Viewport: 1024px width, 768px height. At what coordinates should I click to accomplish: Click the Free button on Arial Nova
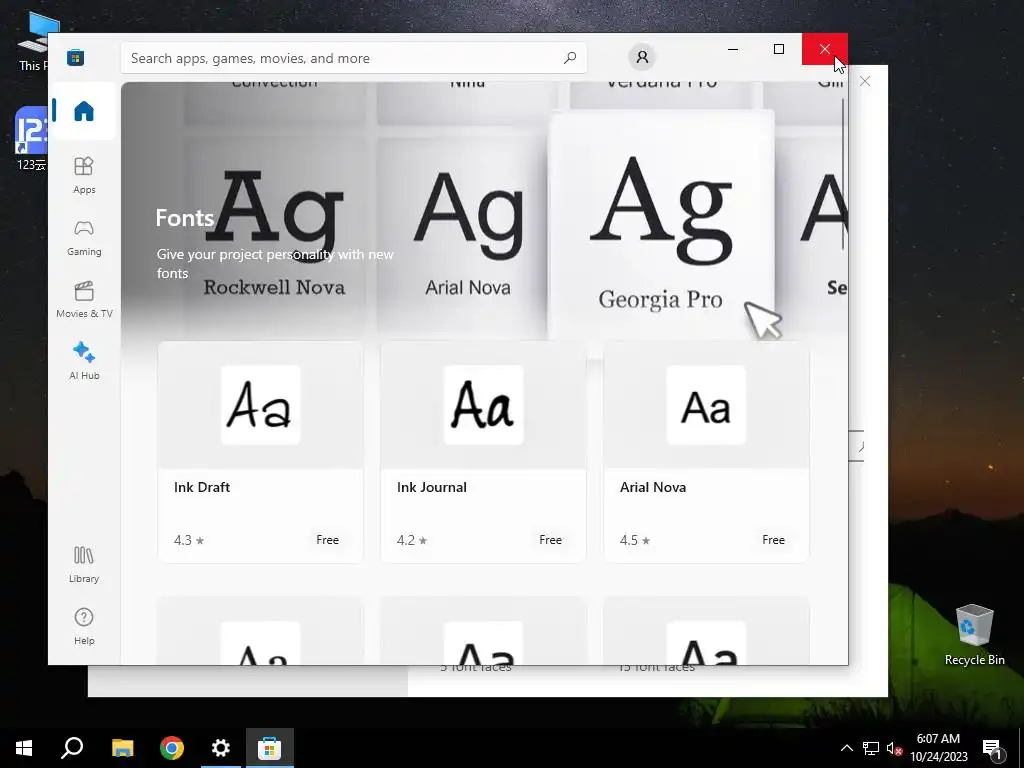click(x=773, y=540)
